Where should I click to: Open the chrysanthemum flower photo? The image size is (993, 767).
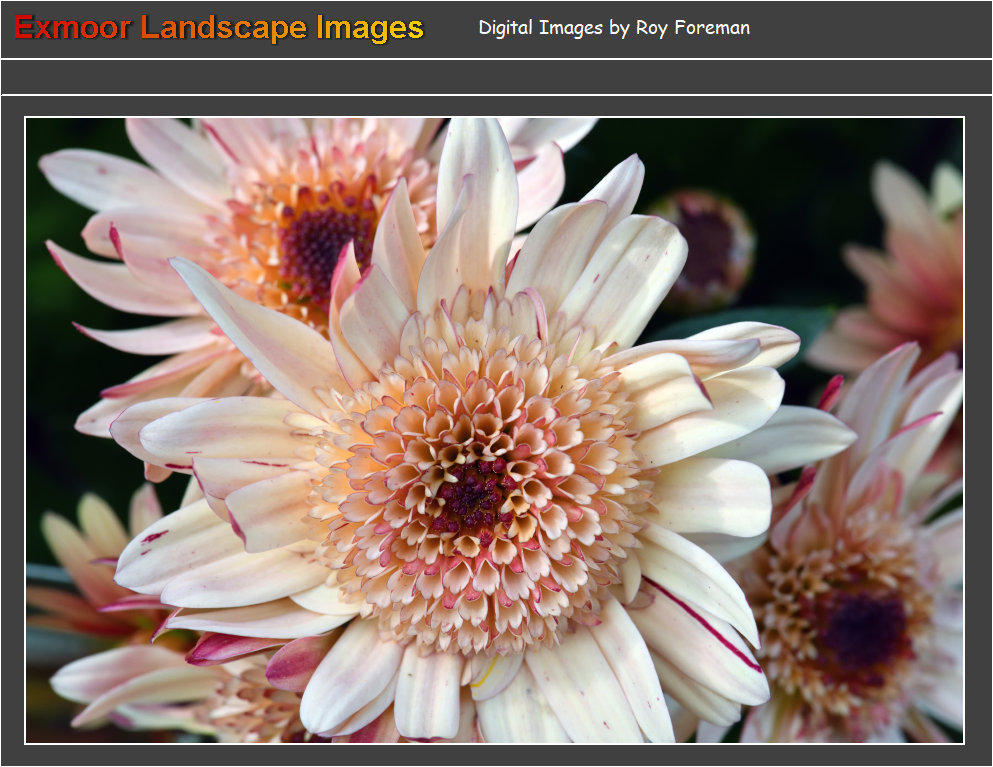(x=495, y=430)
